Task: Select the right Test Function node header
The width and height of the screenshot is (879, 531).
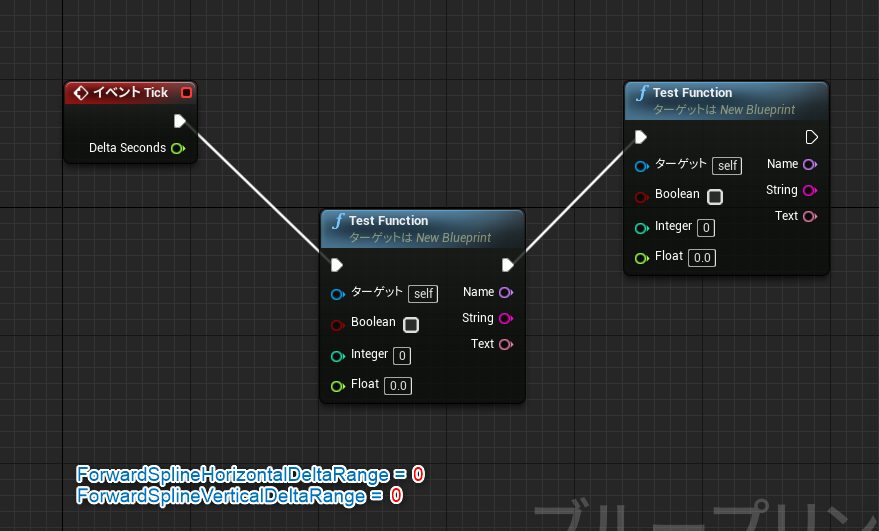Action: coord(727,101)
